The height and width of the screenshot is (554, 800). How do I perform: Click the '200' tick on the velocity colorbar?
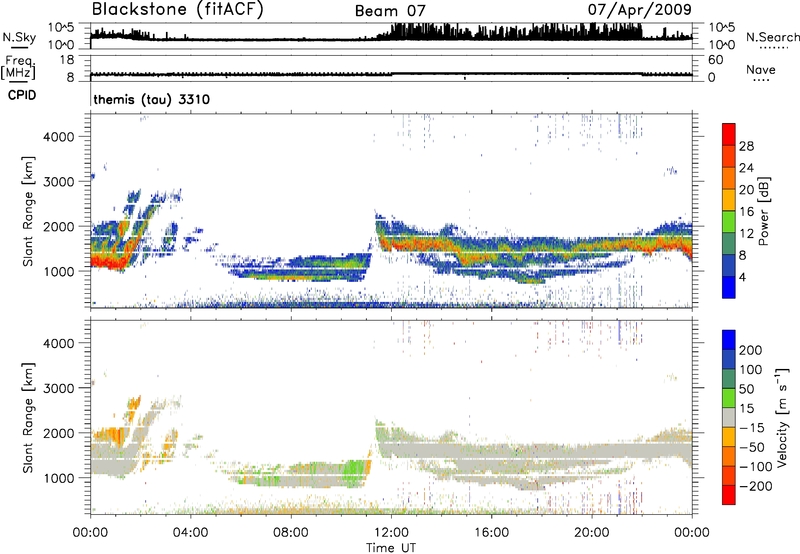pos(751,350)
